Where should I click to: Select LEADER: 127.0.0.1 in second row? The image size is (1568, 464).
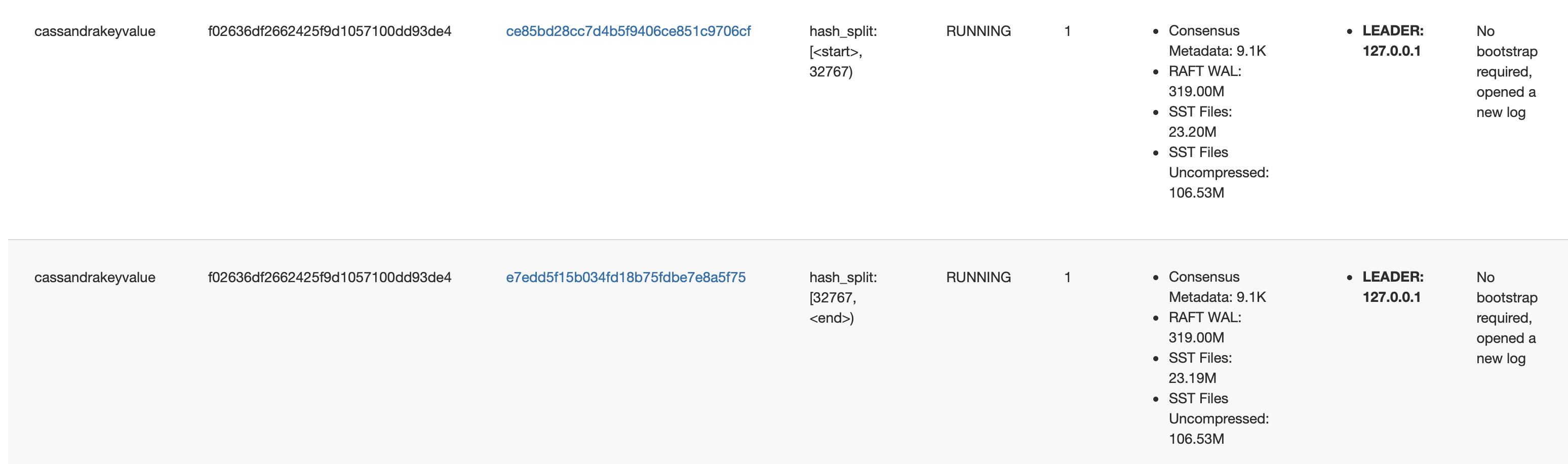[x=1393, y=287]
